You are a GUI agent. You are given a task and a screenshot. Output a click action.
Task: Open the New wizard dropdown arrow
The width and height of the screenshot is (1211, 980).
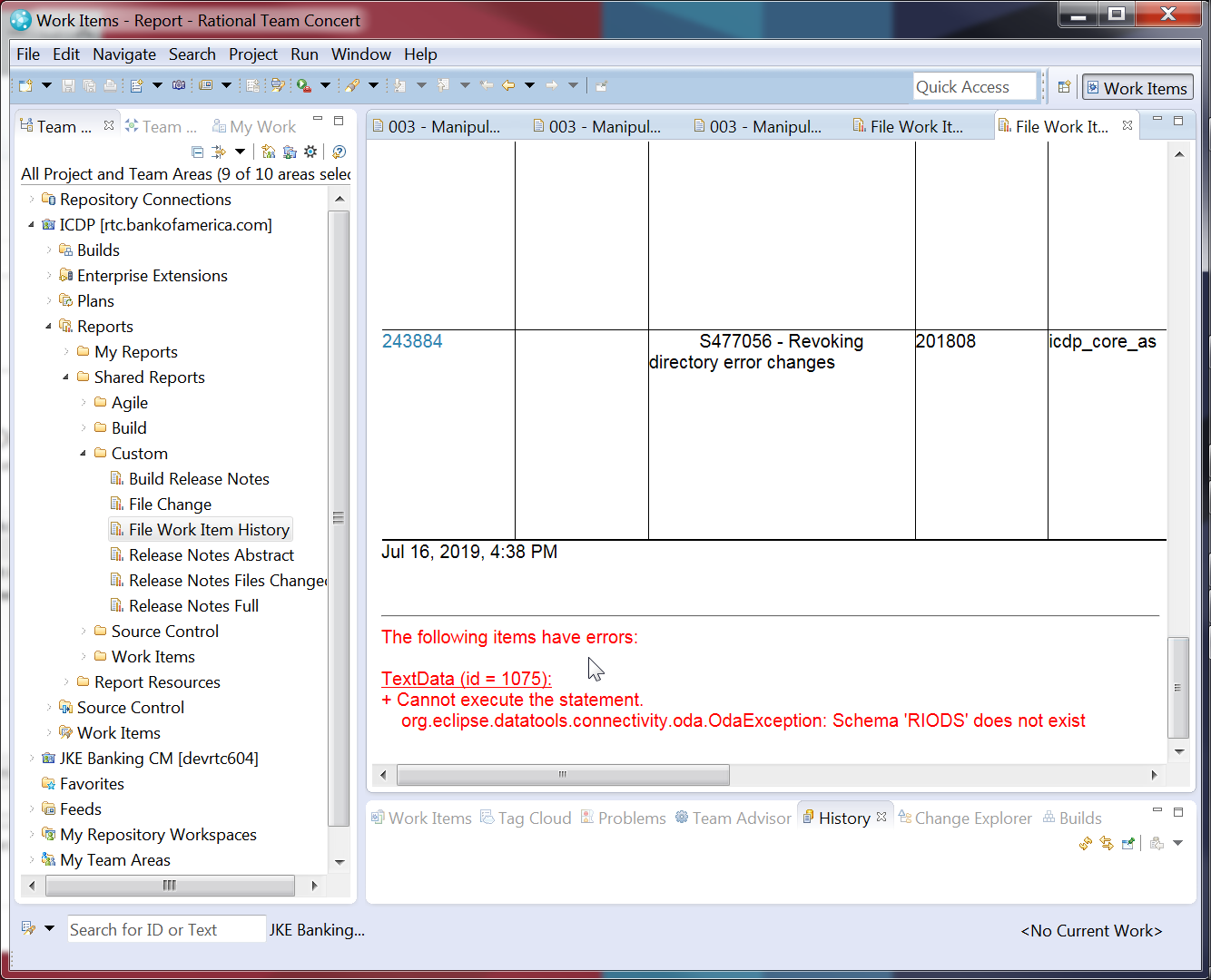[46, 85]
